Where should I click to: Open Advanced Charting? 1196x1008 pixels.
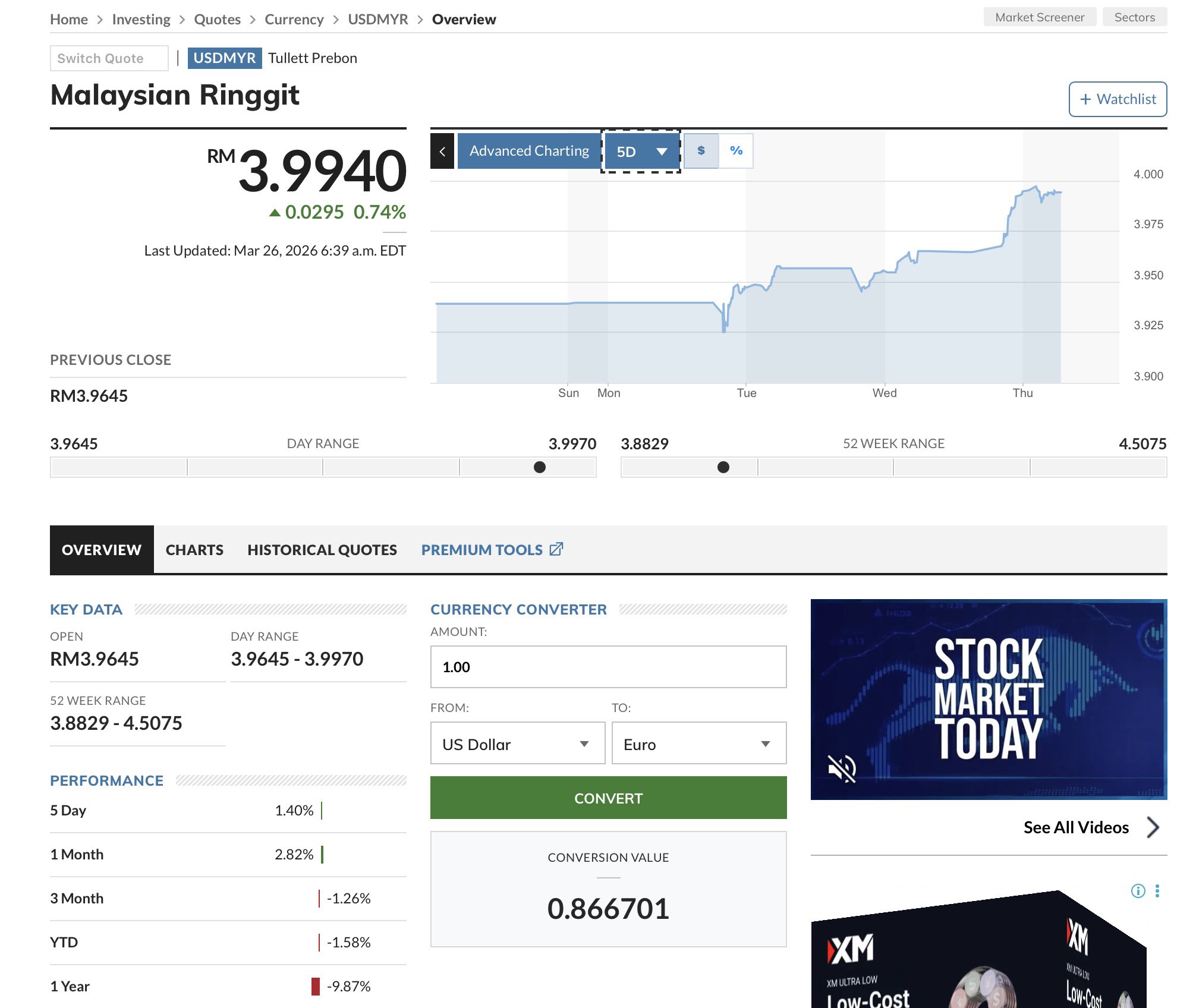(x=529, y=151)
